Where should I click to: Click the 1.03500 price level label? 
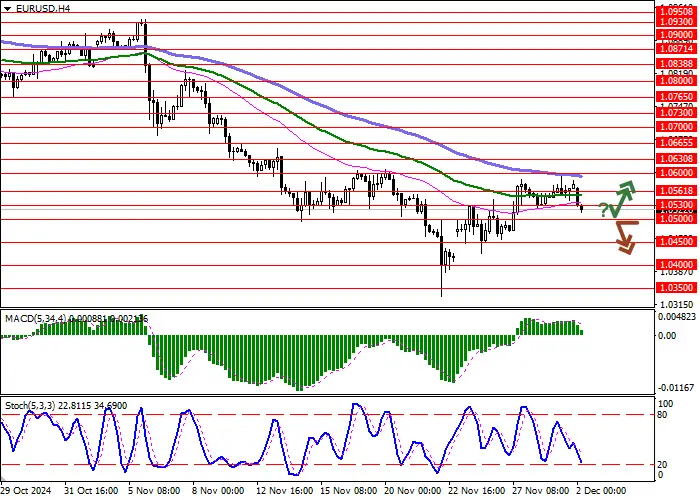[x=677, y=288]
